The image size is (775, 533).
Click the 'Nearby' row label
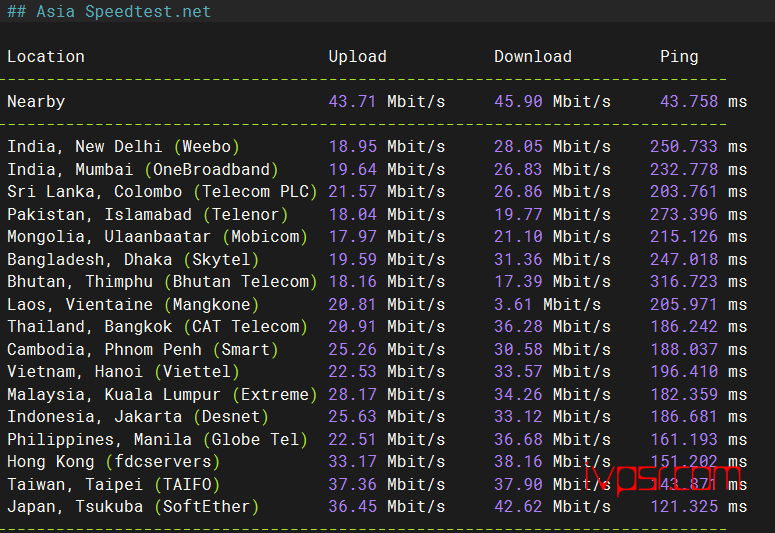(36, 102)
